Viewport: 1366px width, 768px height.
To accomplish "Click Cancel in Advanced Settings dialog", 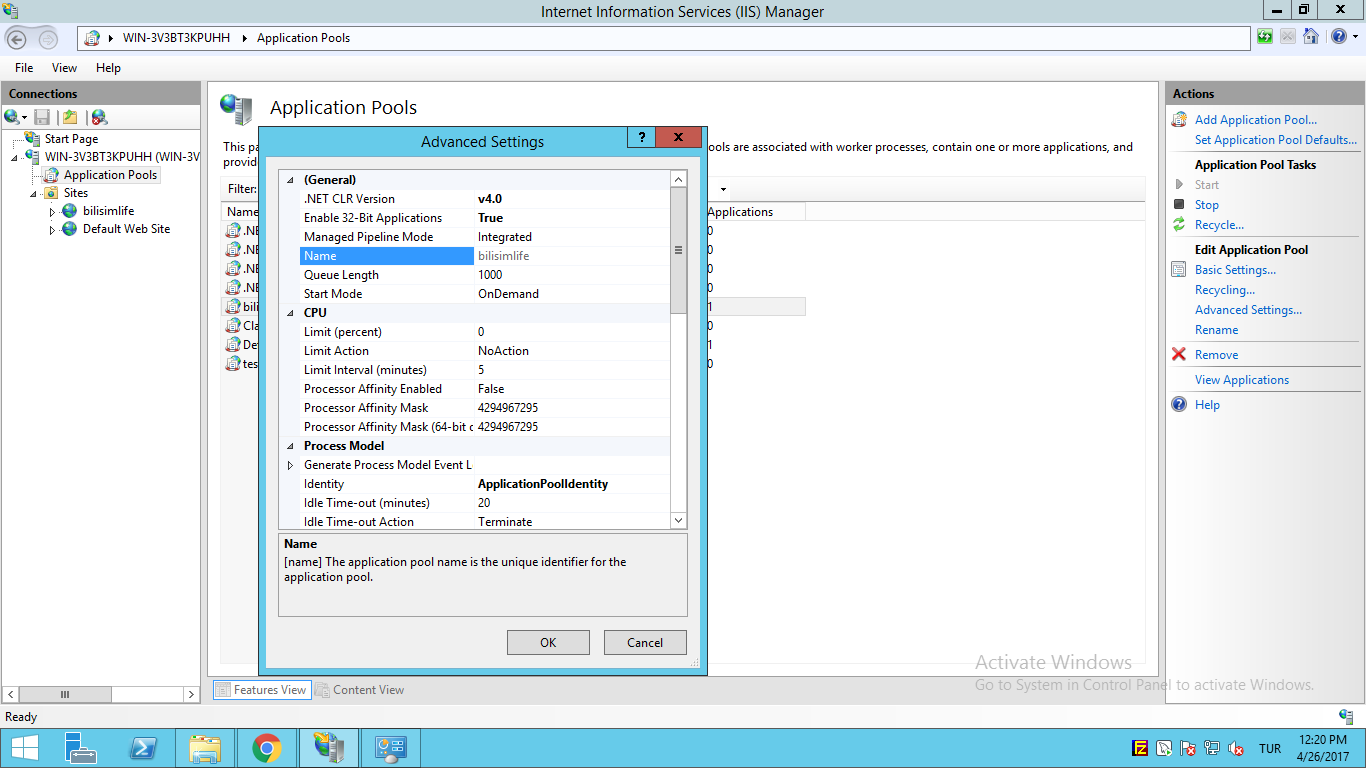I will coord(645,642).
